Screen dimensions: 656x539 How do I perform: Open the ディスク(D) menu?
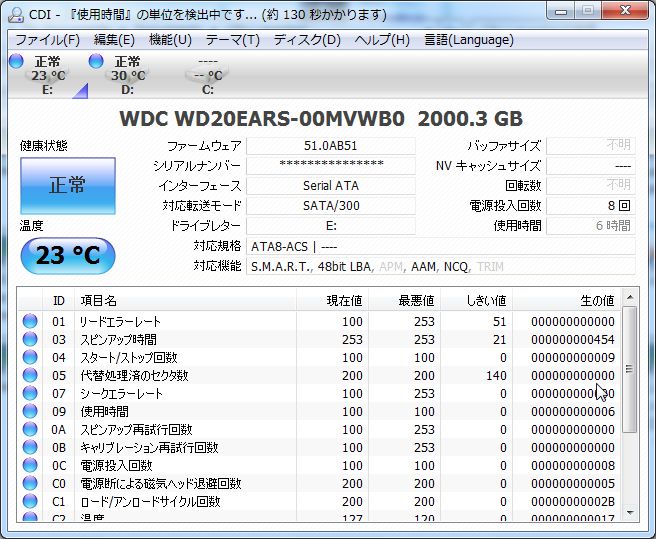(307, 40)
